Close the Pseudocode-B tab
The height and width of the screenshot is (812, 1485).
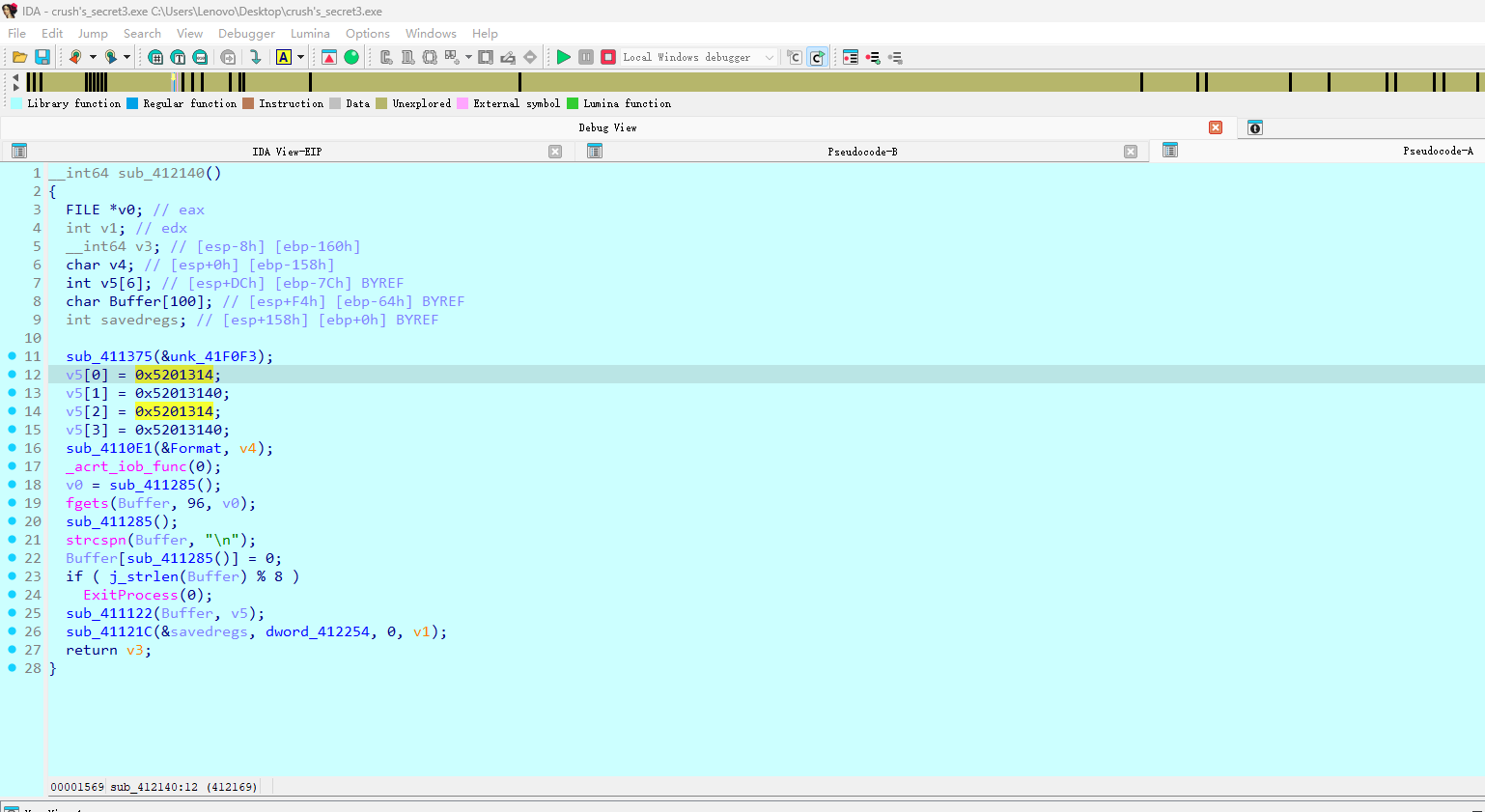pyautogui.click(x=1131, y=152)
